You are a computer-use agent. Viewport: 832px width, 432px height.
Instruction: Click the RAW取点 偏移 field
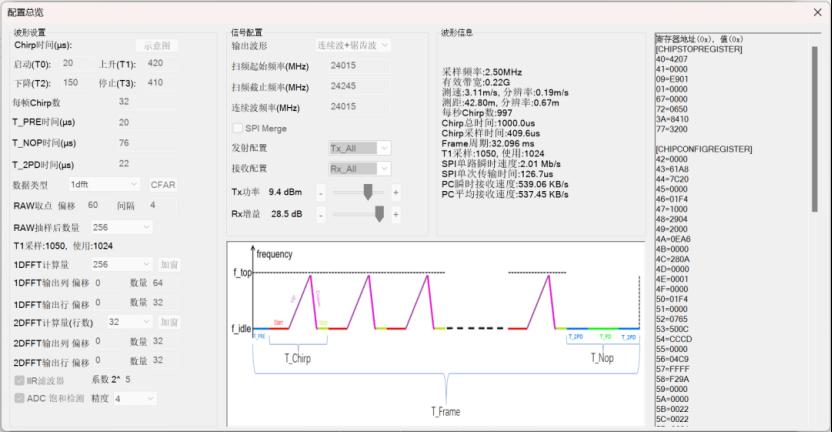coord(97,205)
